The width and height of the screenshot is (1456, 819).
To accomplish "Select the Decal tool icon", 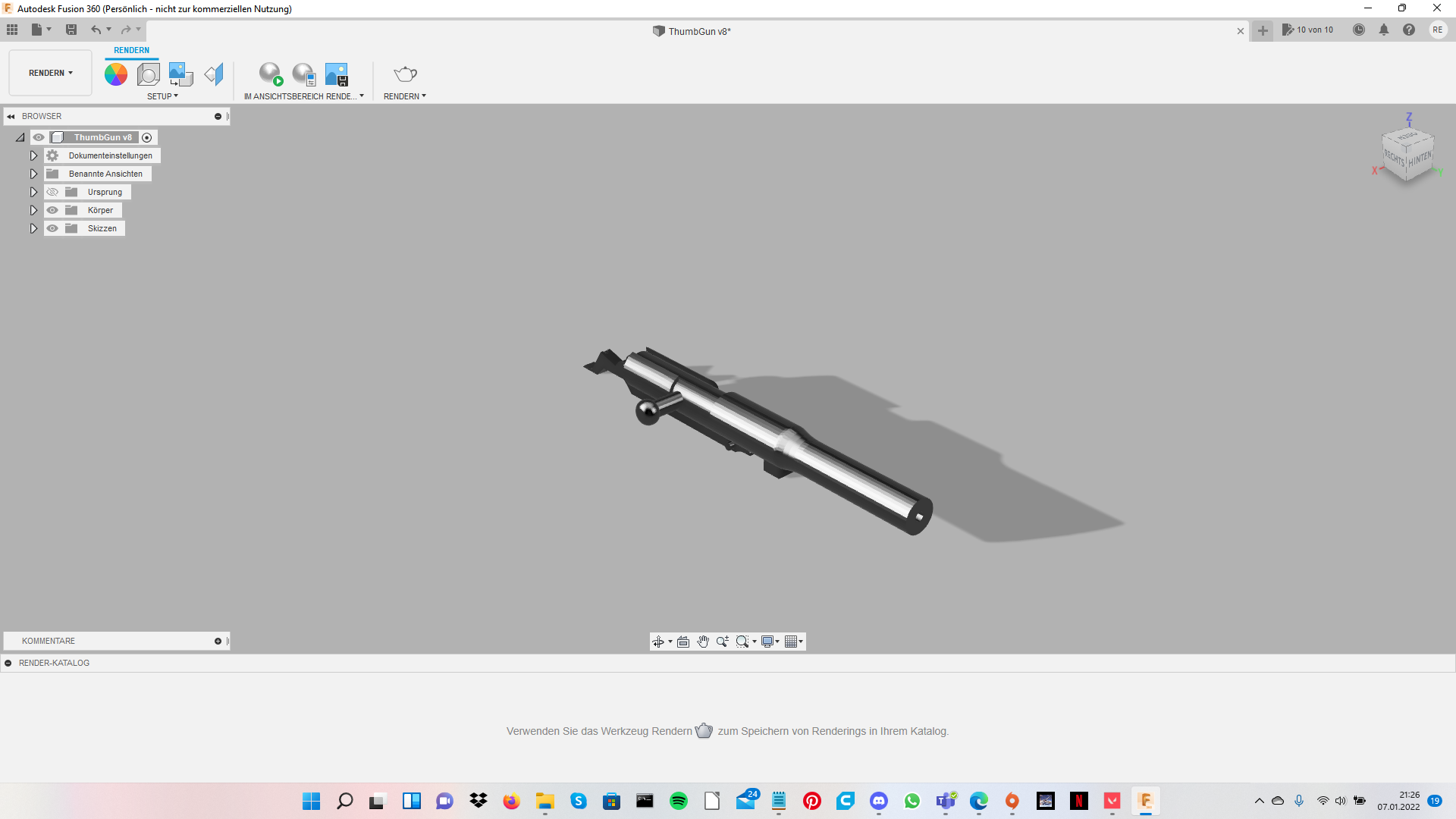I will pos(180,74).
